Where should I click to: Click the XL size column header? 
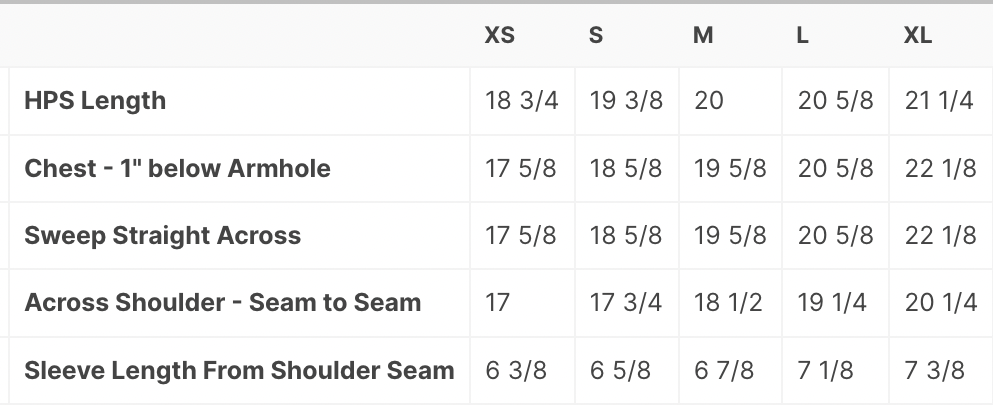point(918,35)
